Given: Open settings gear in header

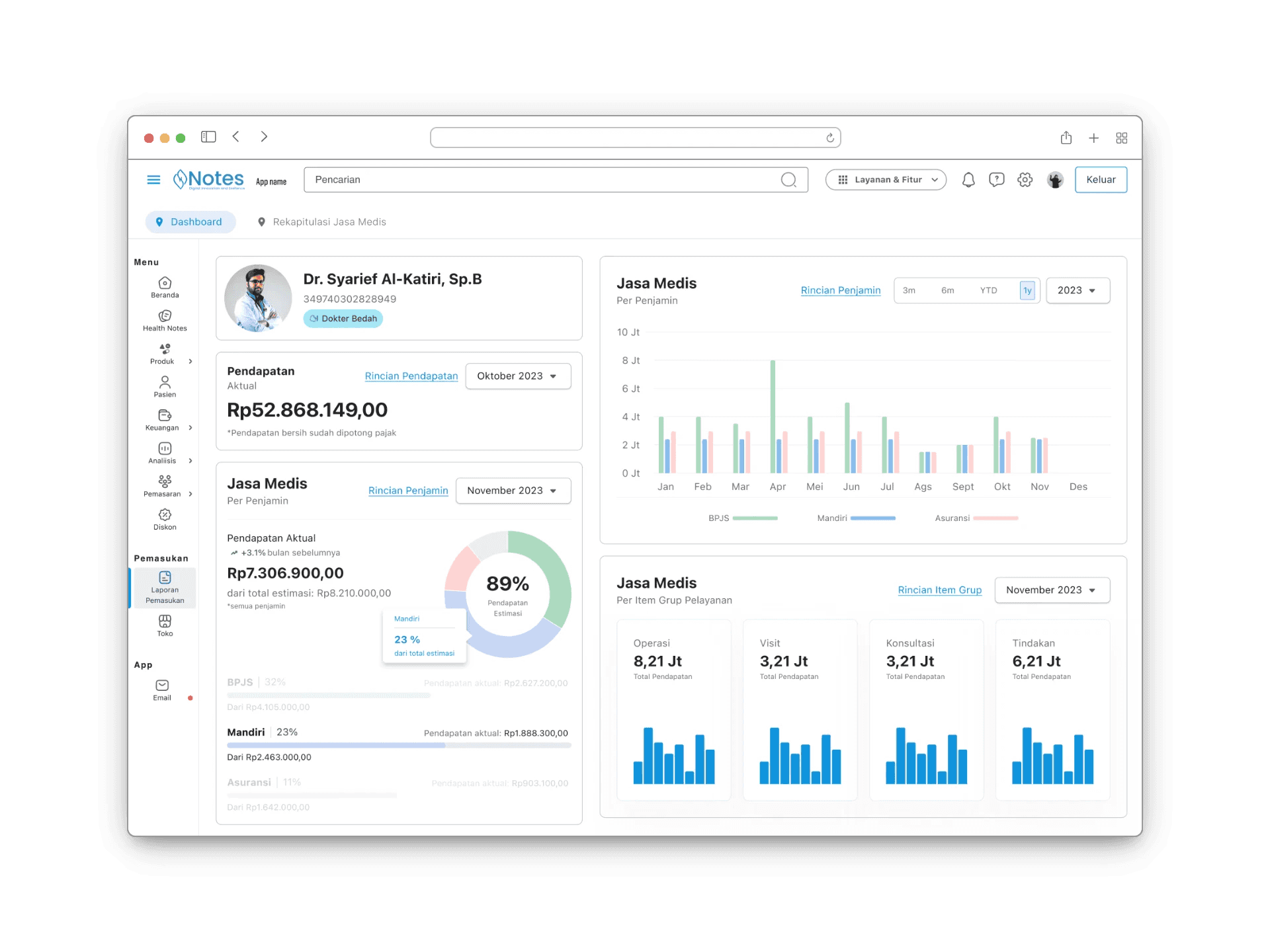Looking at the screenshot, I should pyautogui.click(x=1025, y=180).
